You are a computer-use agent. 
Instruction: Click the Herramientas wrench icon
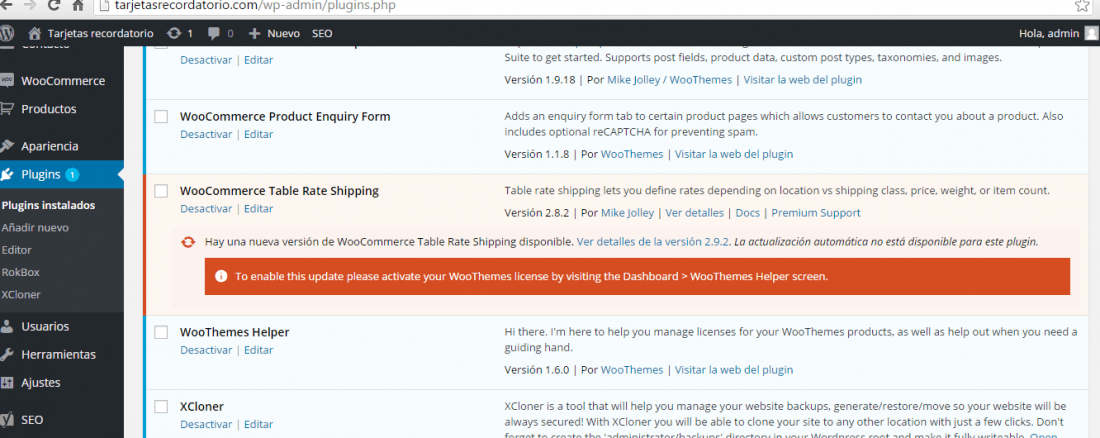(7, 354)
